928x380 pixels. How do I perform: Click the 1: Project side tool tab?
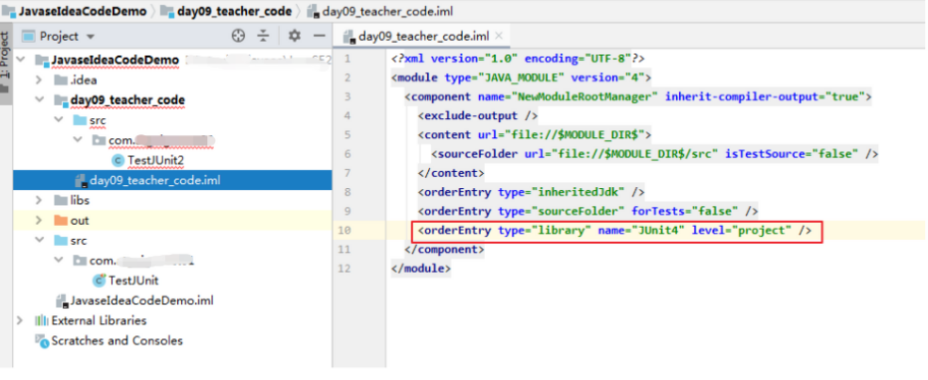[x=5, y=64]
